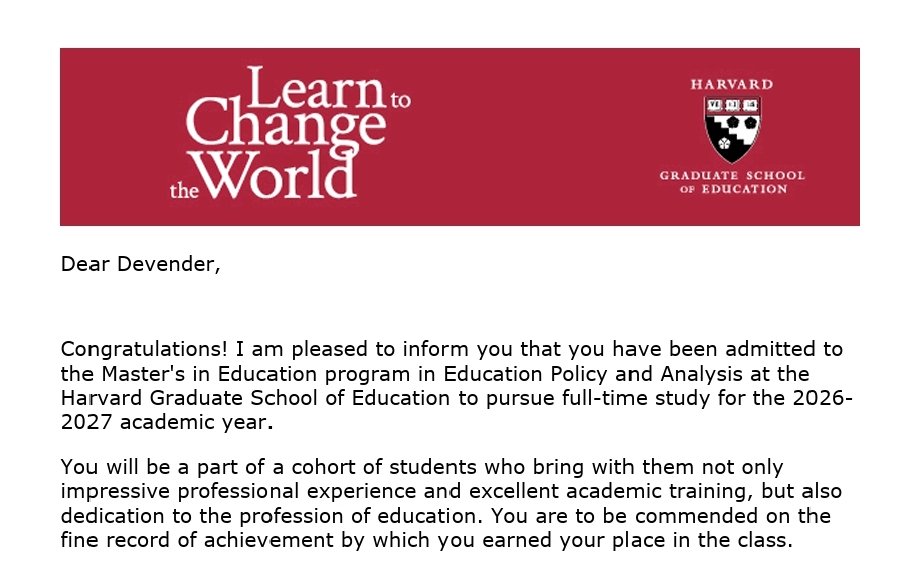This screenshot has width=923, height=574.
Task: Click the word Congratulations!
Action: point(144,349)
